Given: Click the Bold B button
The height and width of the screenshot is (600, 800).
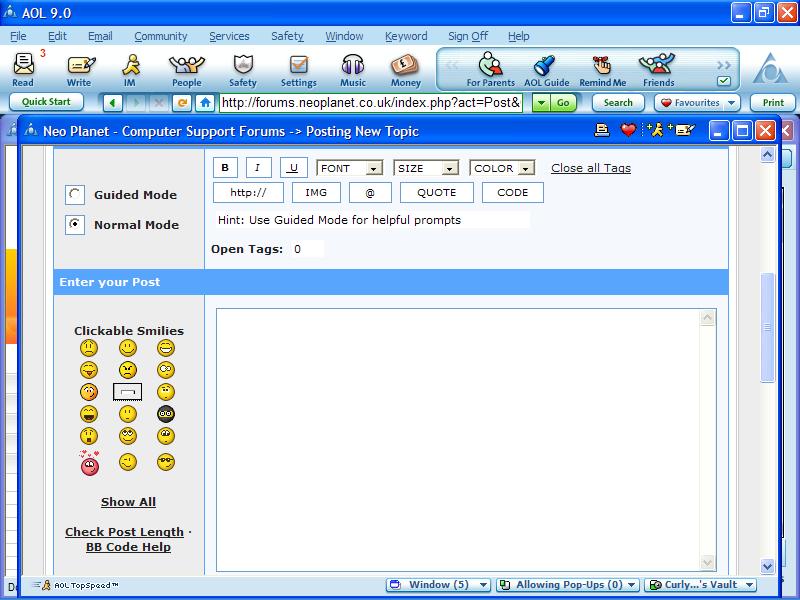Looking at the screenshot, I should point(225,167).
